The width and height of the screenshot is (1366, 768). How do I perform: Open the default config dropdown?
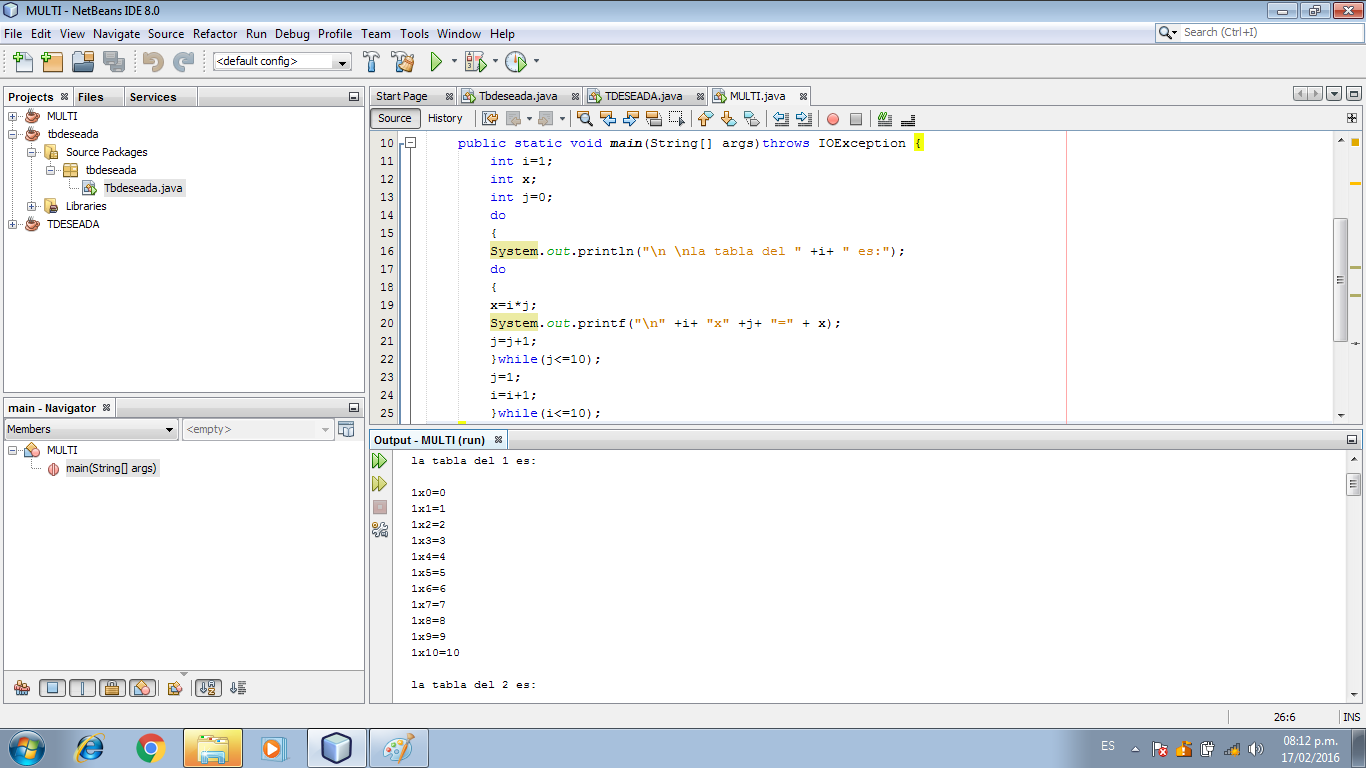click(x=343, y=61)
